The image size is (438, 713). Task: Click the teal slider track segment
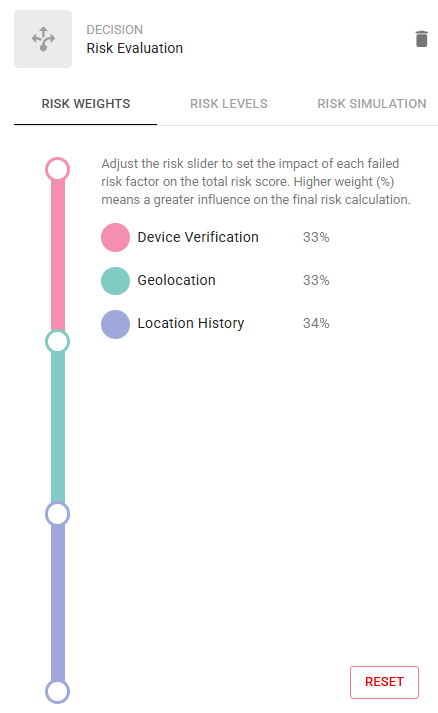click(x=58, y=428)
